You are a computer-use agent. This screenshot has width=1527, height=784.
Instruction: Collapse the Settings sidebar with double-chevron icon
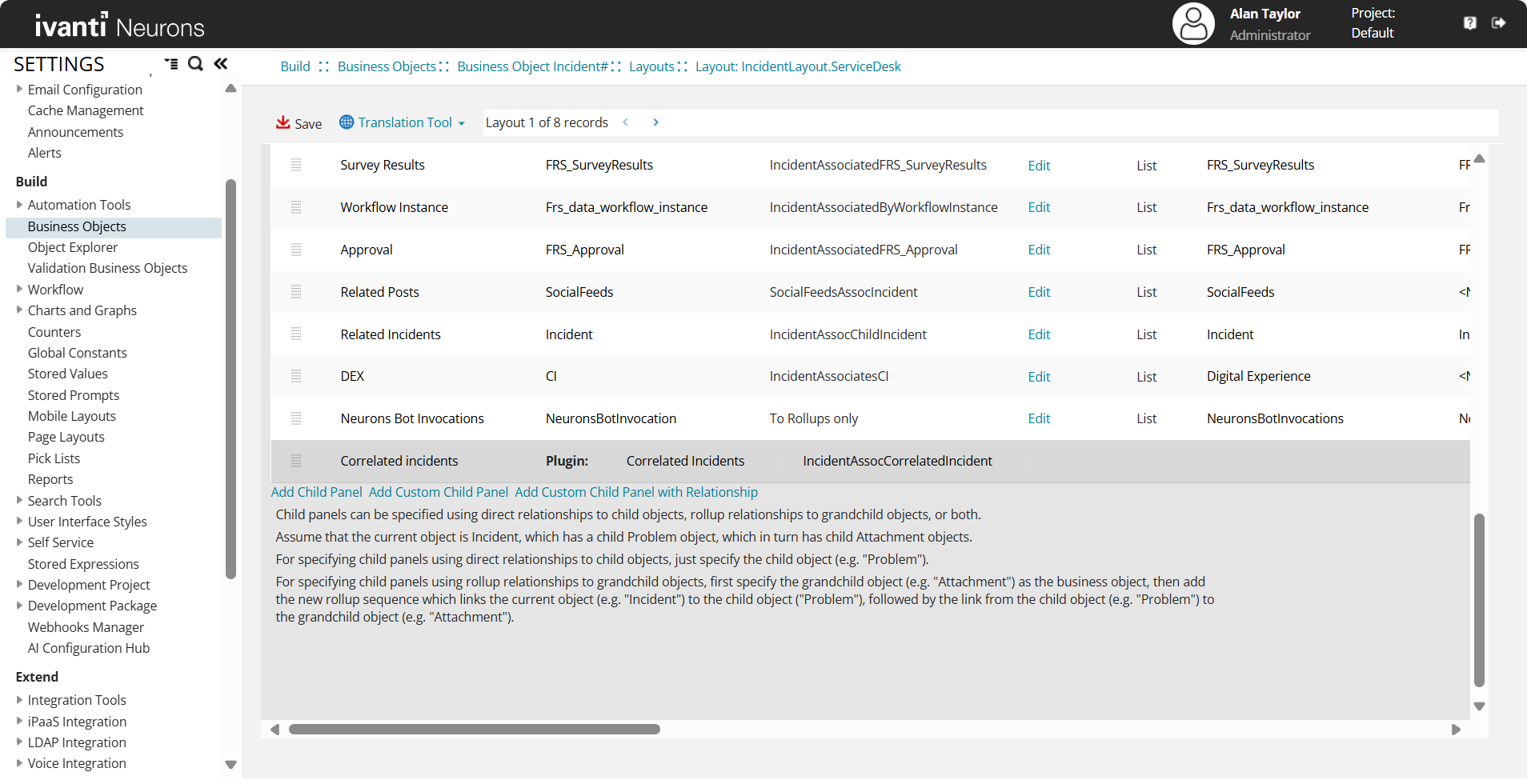[221, 64]
